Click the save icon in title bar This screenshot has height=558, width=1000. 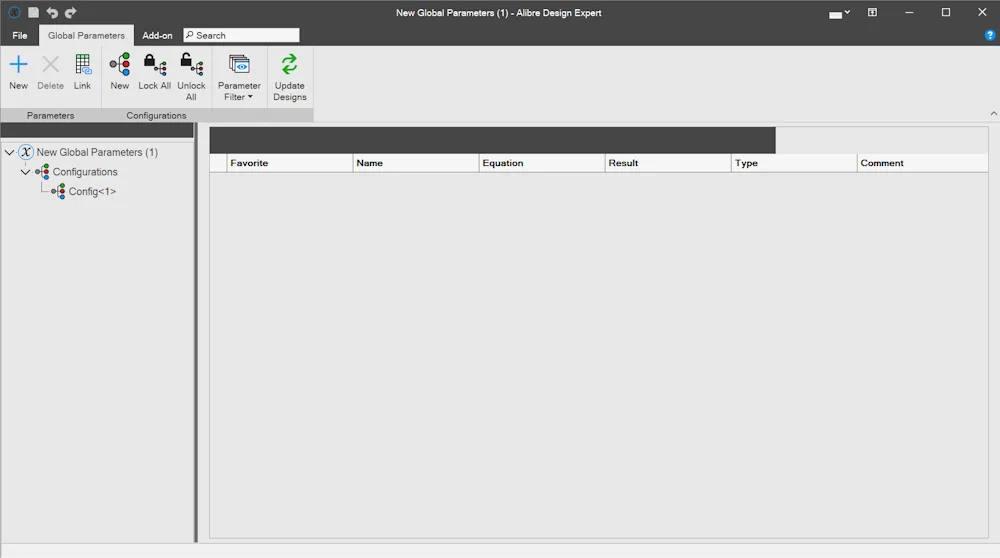(33, 12)
